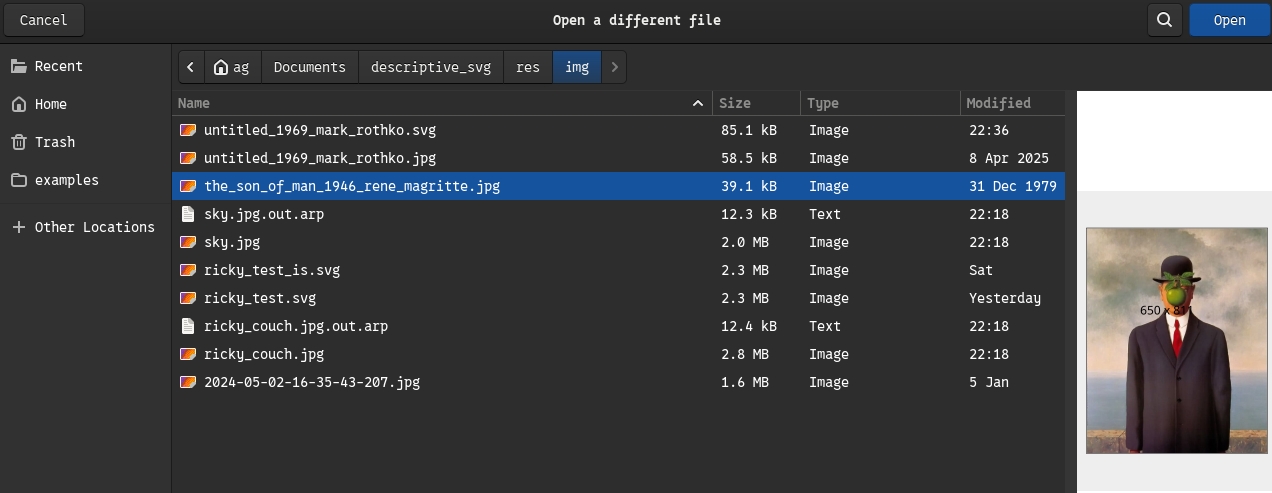Click image icon of ricky_test.svg
Viewport: 1272px width, 493px height.
[x=187, y=298]
